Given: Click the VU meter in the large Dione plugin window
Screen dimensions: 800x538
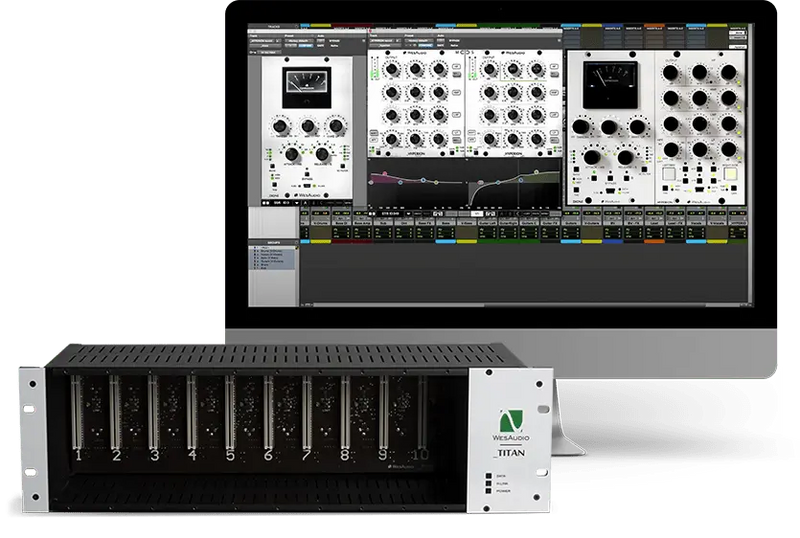Looking at the screenshot, I should 610,85.
